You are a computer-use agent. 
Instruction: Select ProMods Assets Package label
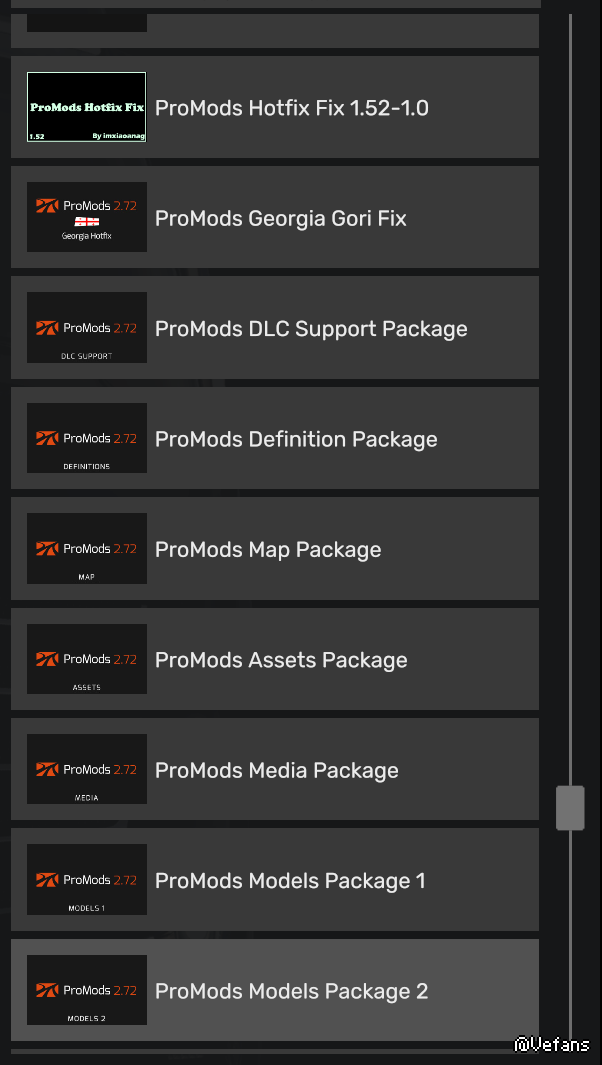281,660
